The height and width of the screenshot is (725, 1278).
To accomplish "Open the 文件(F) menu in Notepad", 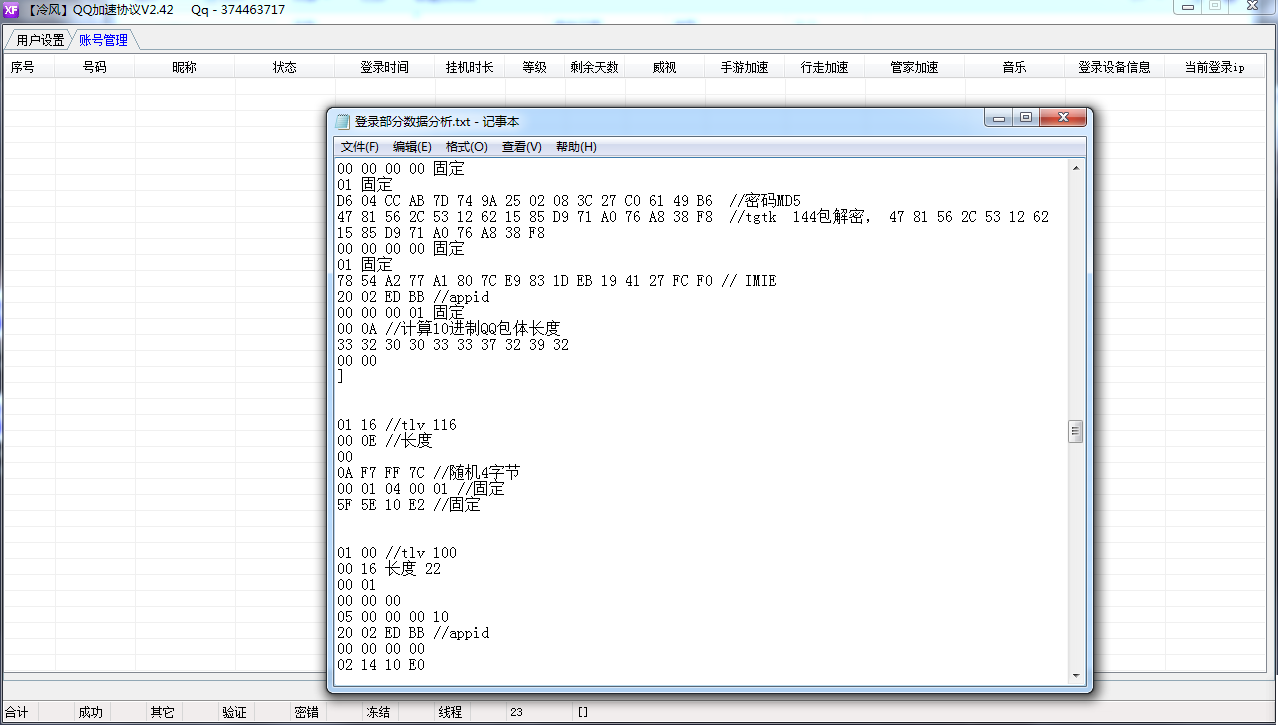I will point(359,146).
